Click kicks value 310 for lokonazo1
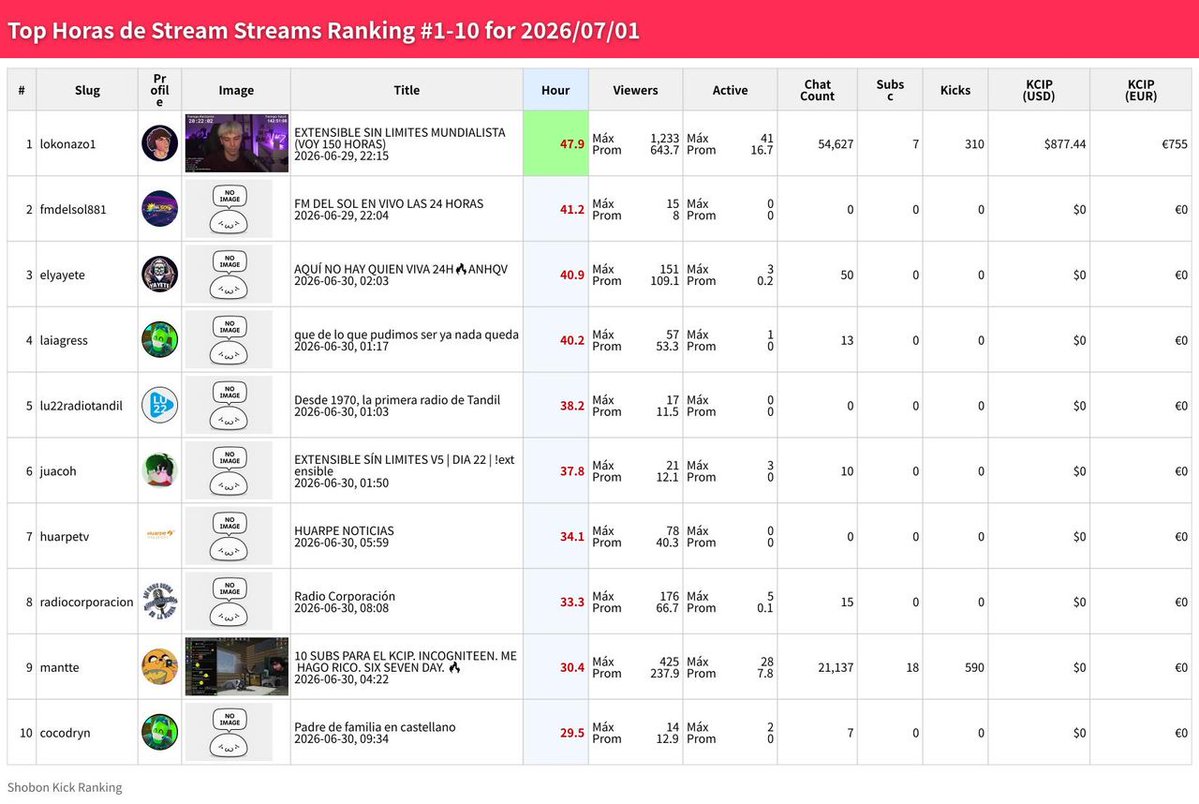The height and width of the screenshot is (804, 1199). point(974,144)
